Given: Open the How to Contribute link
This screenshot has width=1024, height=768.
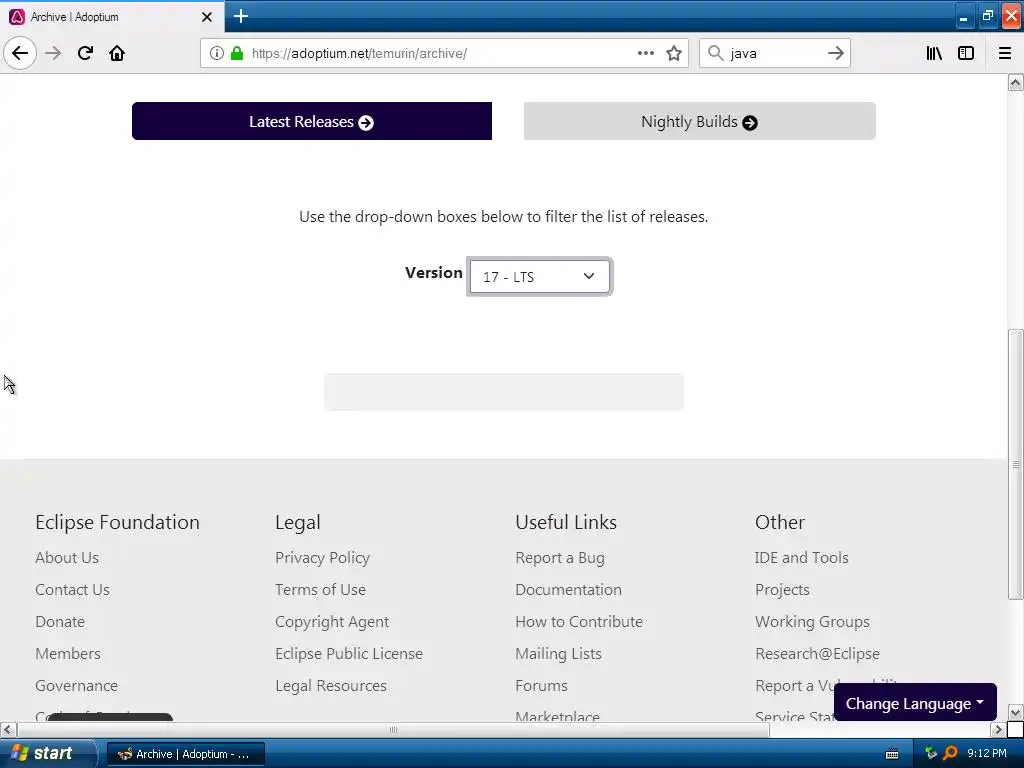Looking at the screenshot, I should coord(579,622).
